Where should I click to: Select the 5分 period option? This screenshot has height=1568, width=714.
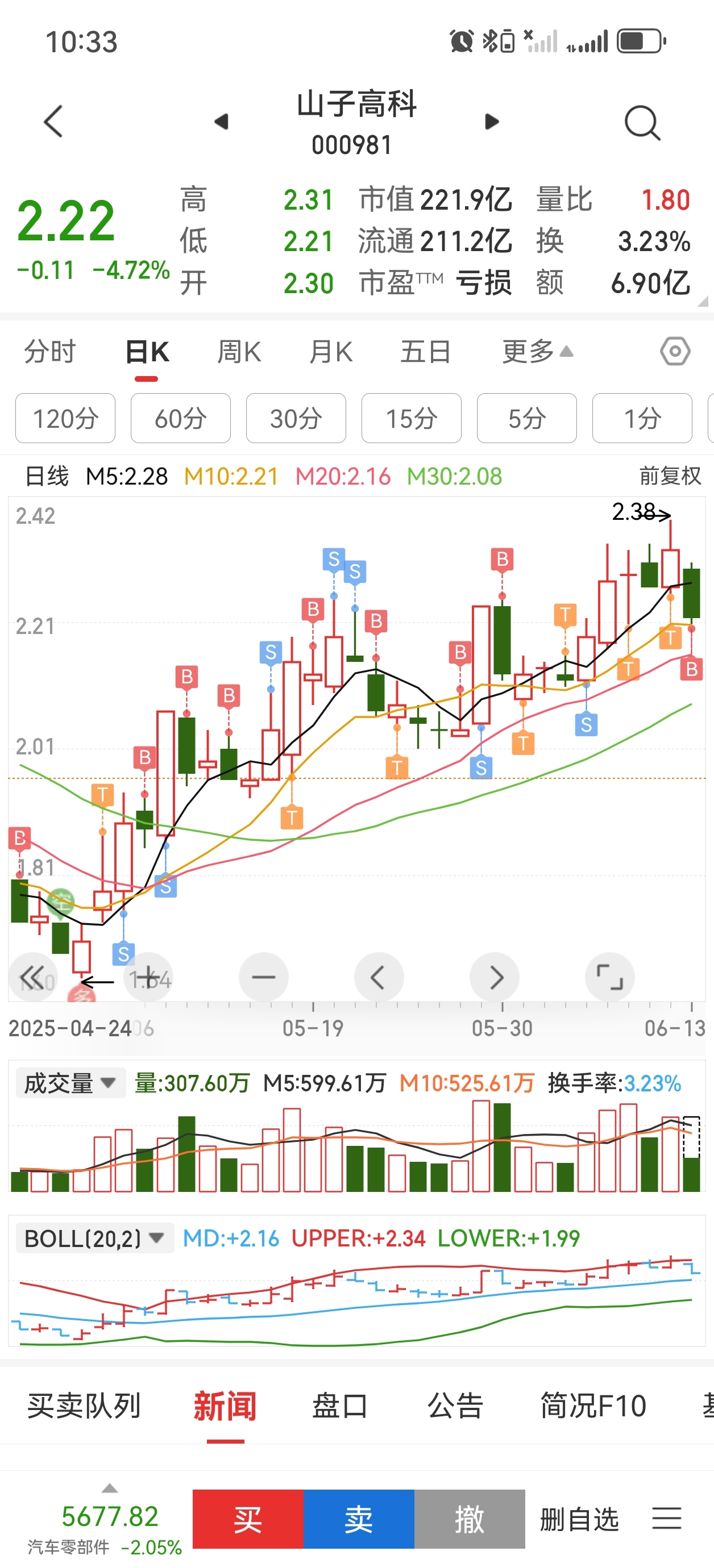coord(526,418)
